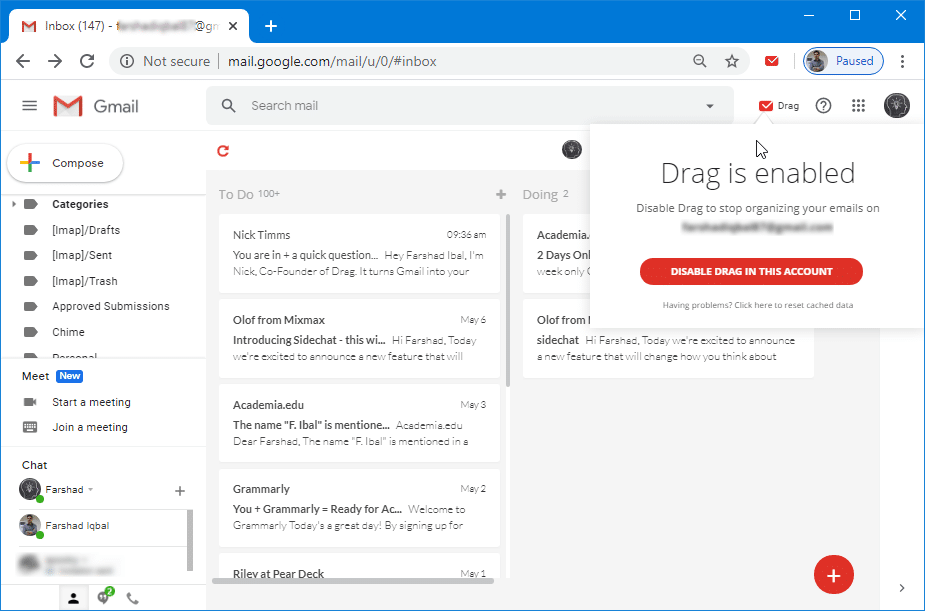Open the Google apps grid
The width and height of the screenshot is (925, 611).
(x=858, y=106)
